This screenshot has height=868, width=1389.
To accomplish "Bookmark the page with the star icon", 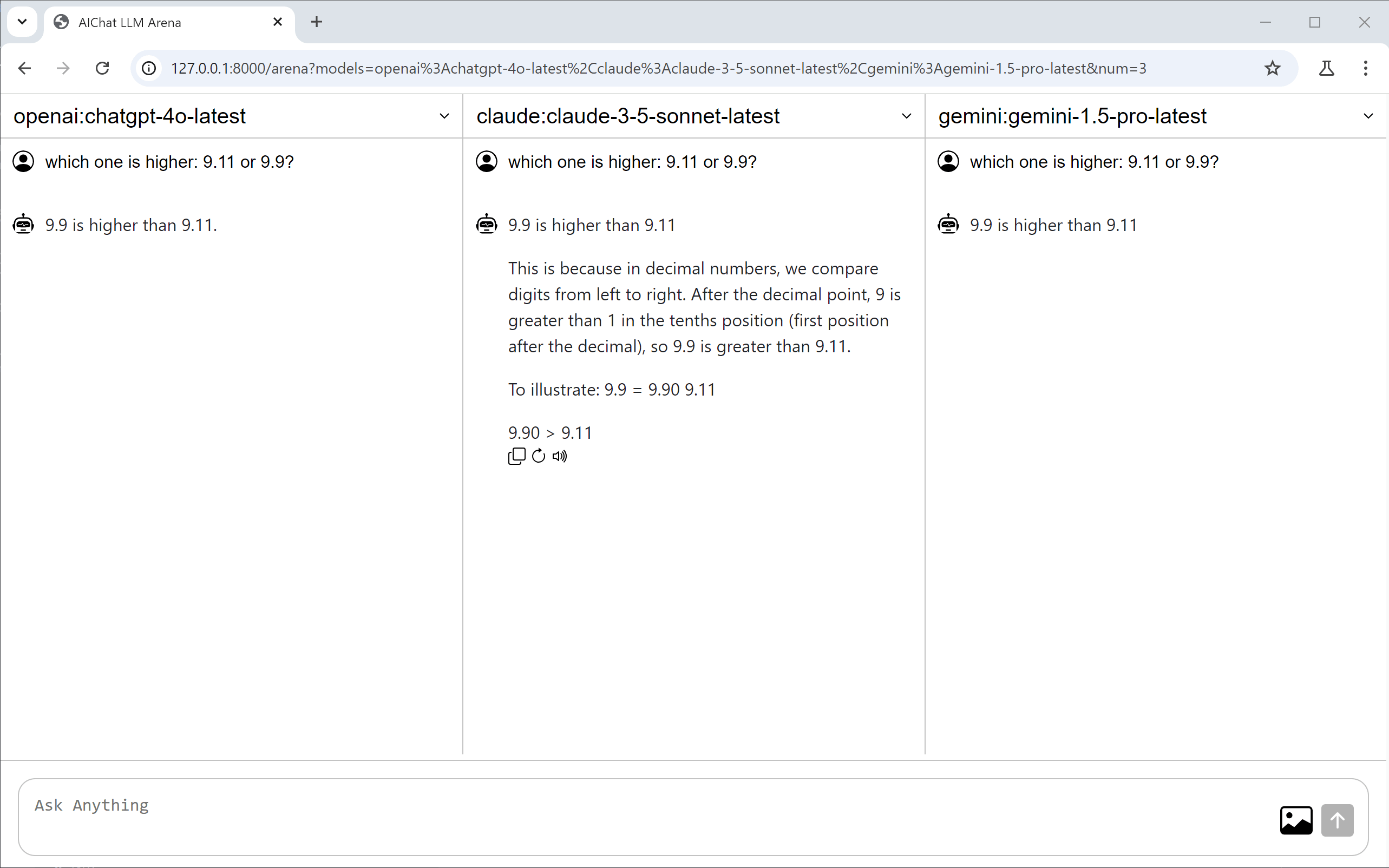I will pyautogui.click(x=1273, y=68).
